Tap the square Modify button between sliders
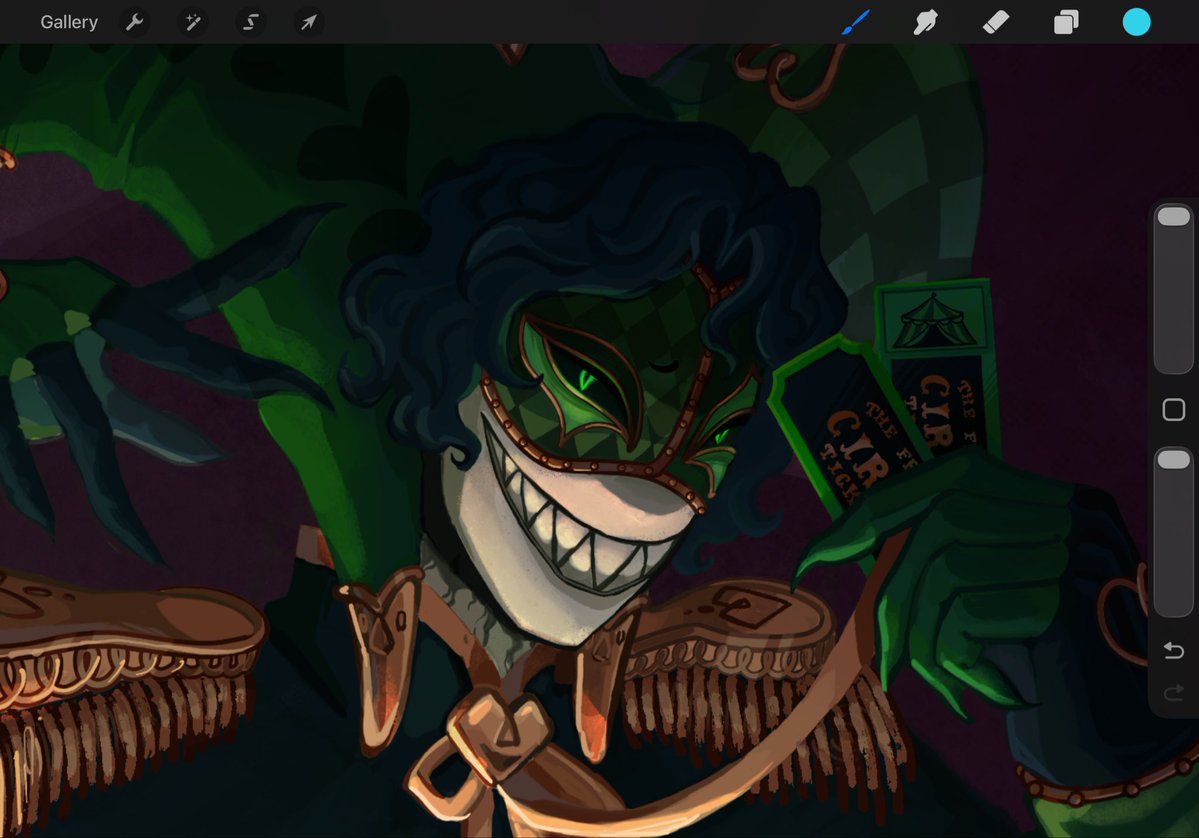The height and width of the screenshot is (838, 1199). point(1174,410)
